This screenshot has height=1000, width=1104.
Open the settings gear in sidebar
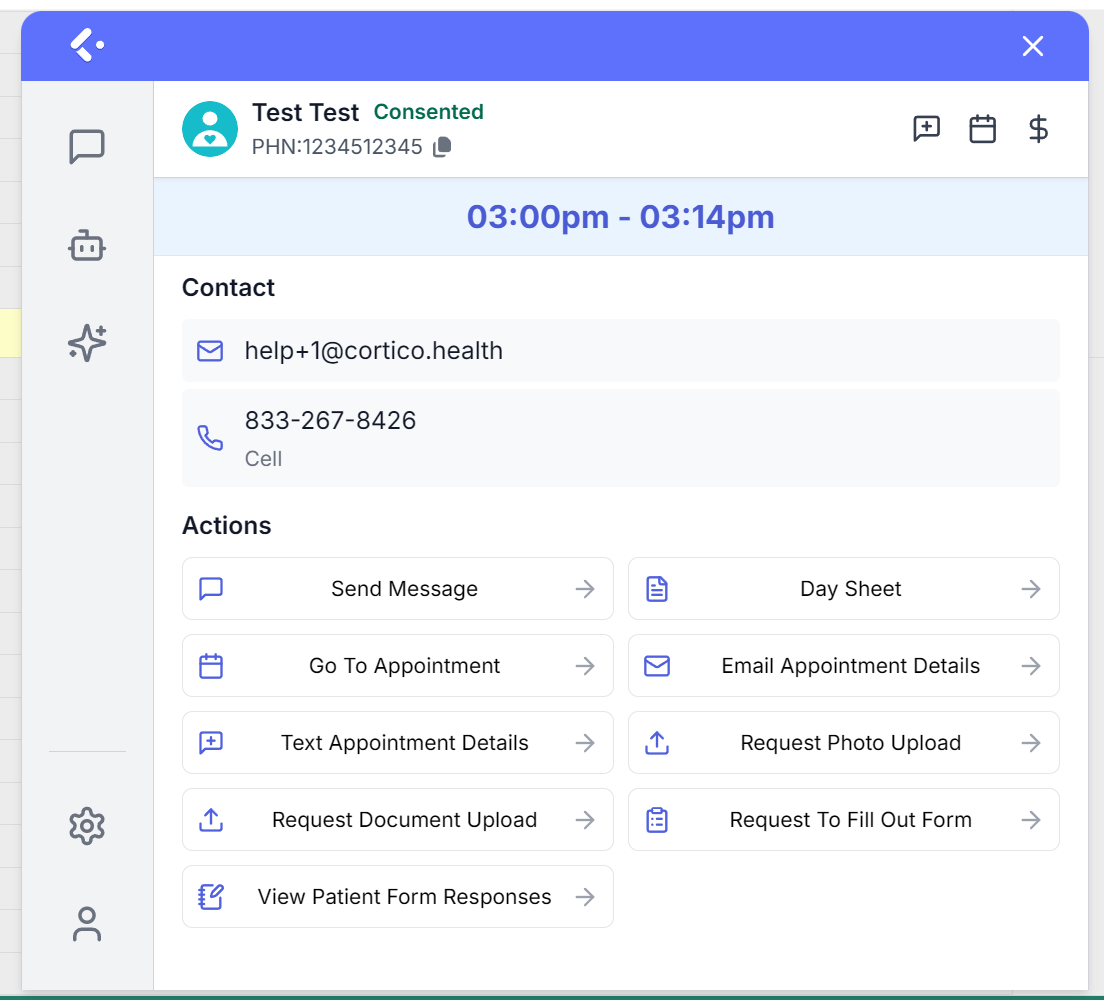coord(87,825)
